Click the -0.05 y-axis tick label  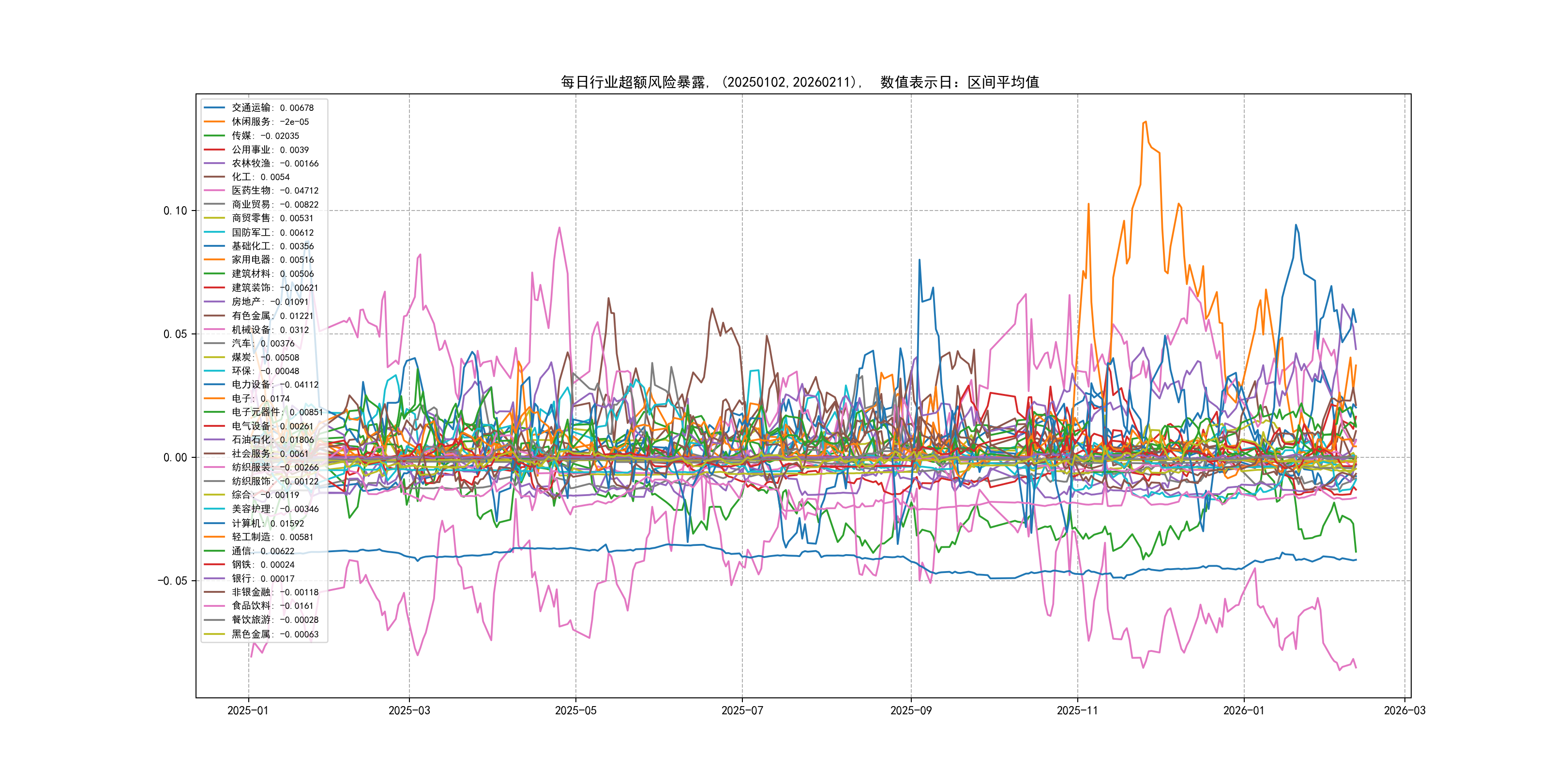pos(172,581)
